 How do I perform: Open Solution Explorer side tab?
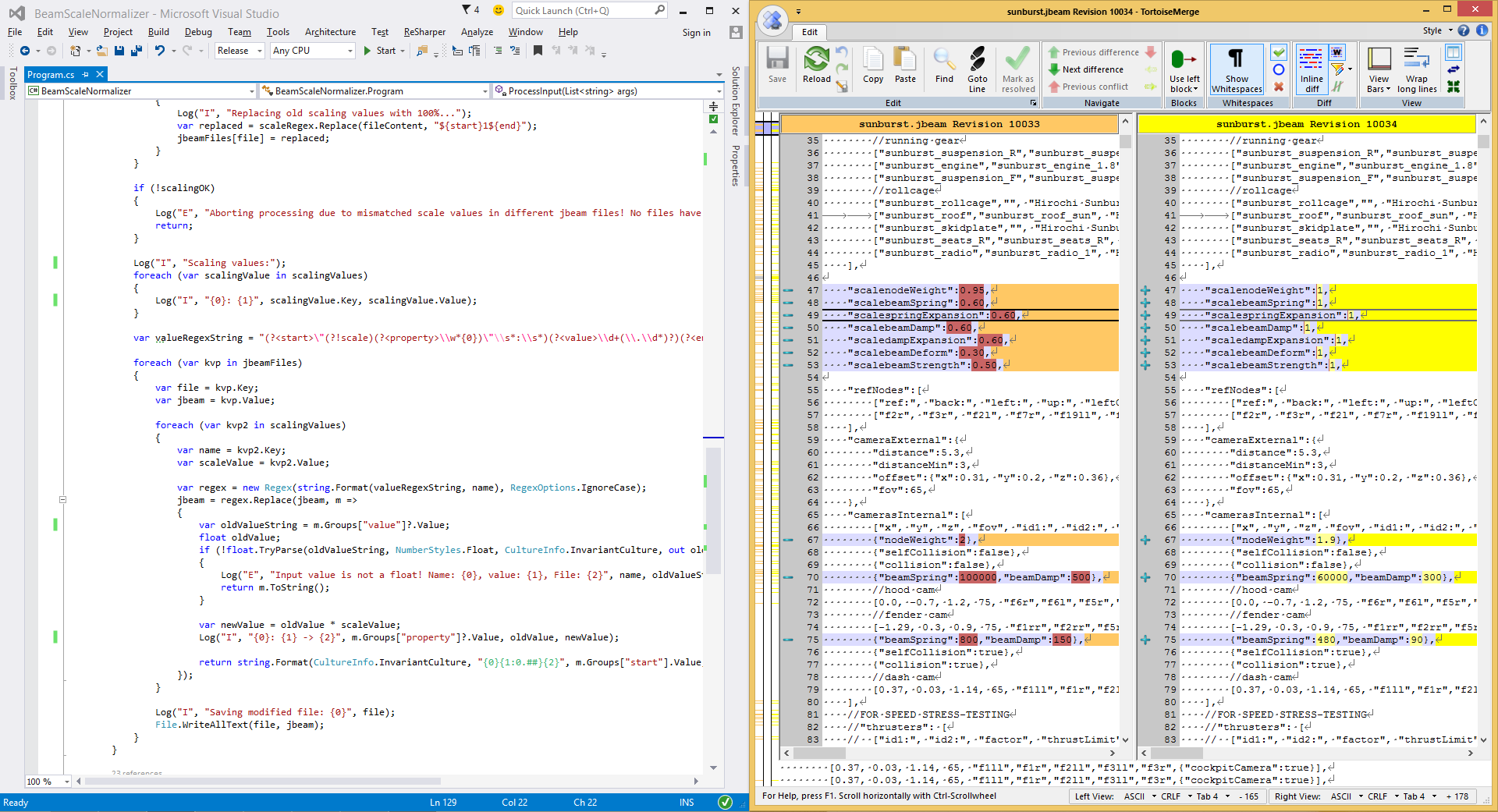[x=735, y=101]
